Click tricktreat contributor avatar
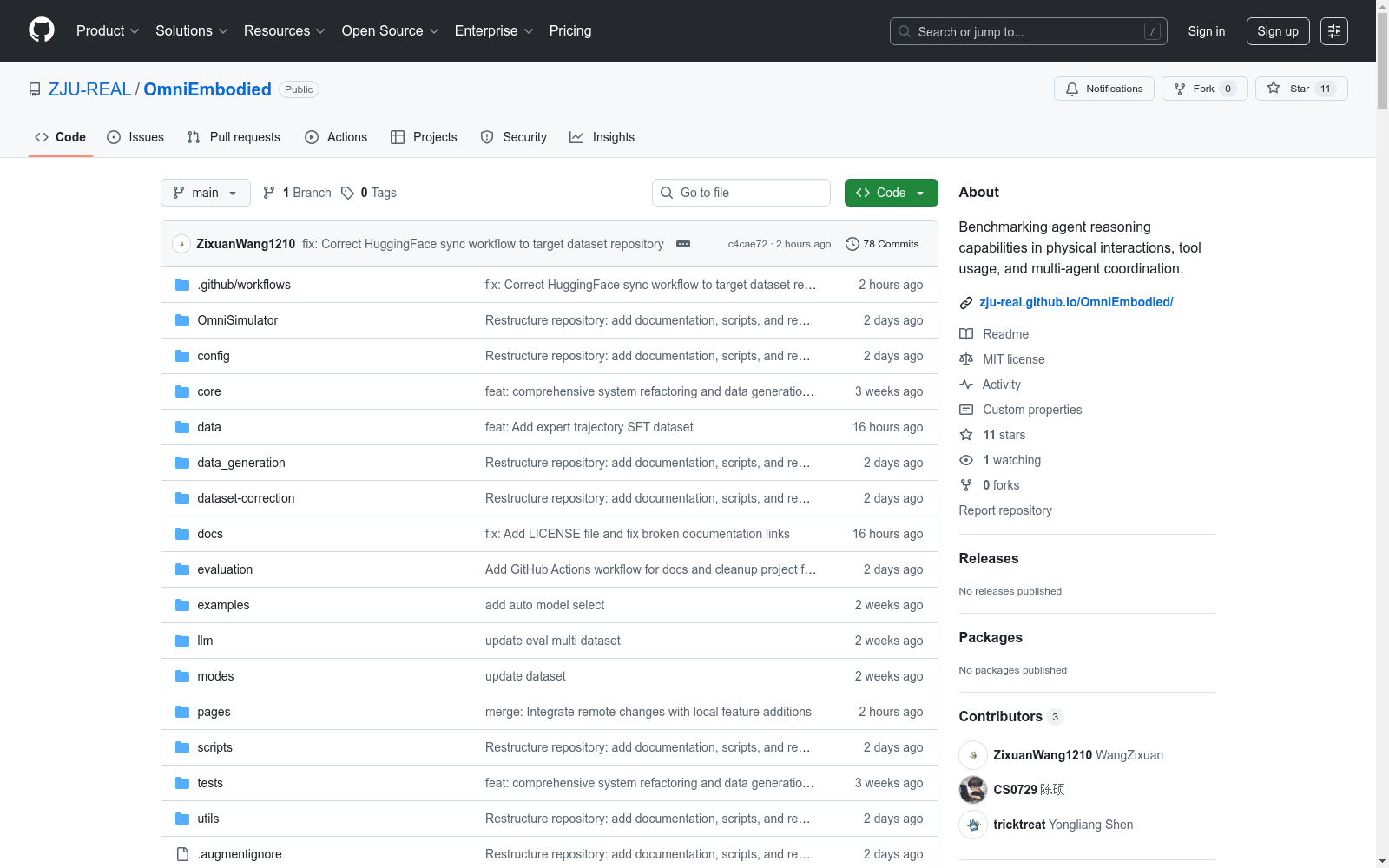Viewport: 1389px width, 868px height. (973, 825)
